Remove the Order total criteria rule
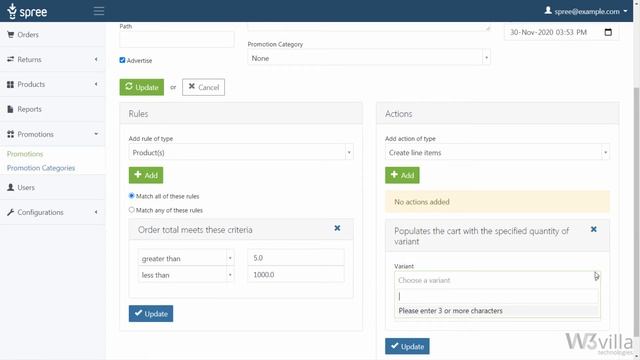 [x=337, y=228]
